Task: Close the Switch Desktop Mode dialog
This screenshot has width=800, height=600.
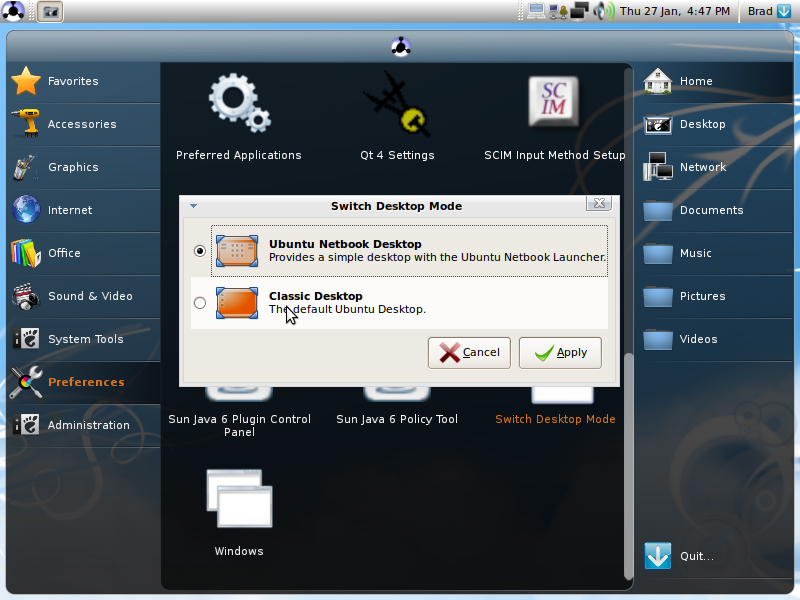Action: pyautogui.click(x=599, y=204)
